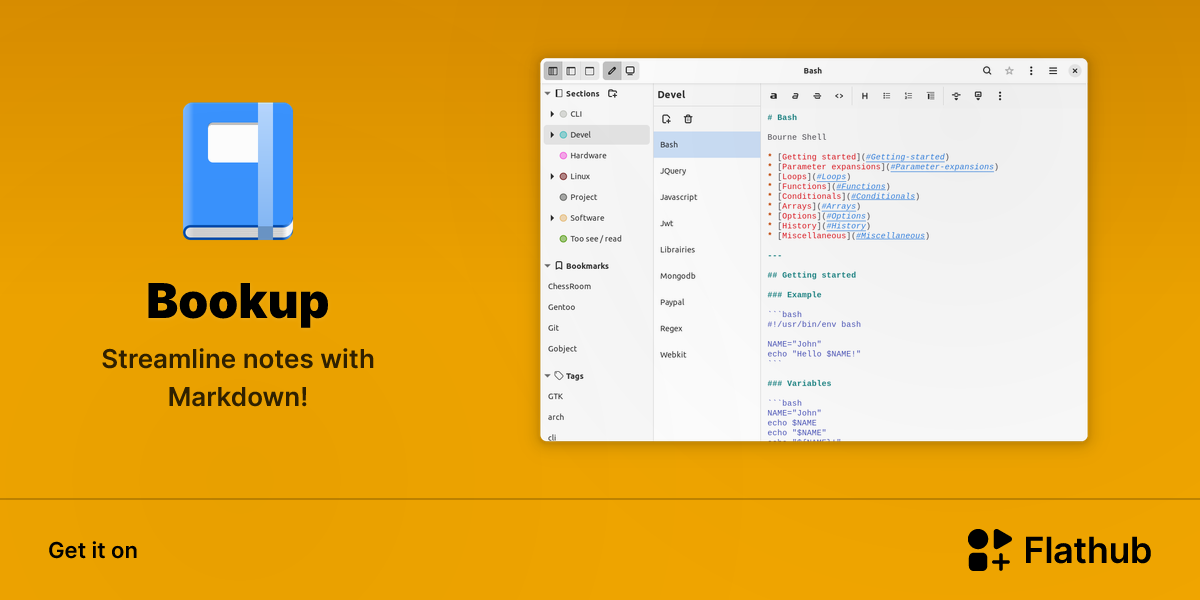Image resolution: width=1200 pixels, height=600 pixels.
Task: Apply strikethrough formatting in editor toolbar
Action: [817, 96]
